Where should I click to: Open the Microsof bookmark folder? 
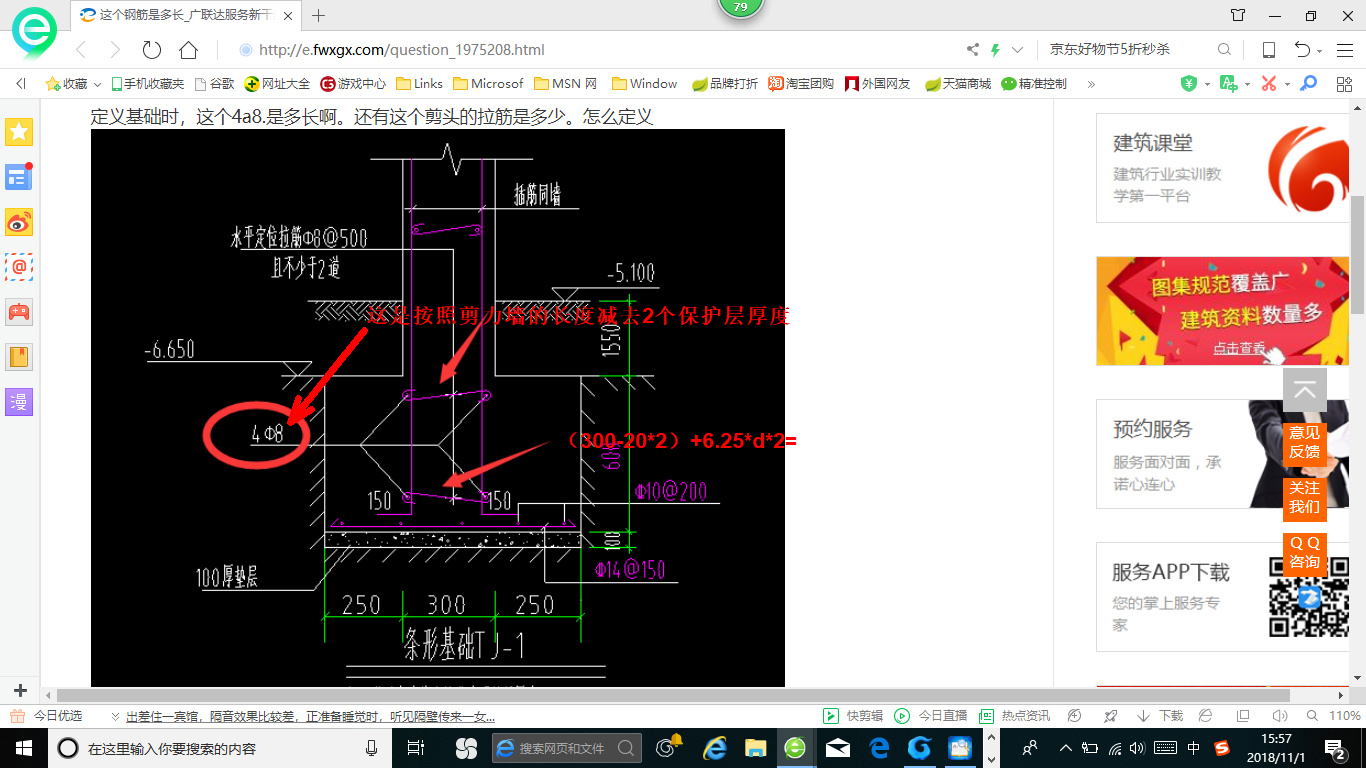click(x=488, y=84)
